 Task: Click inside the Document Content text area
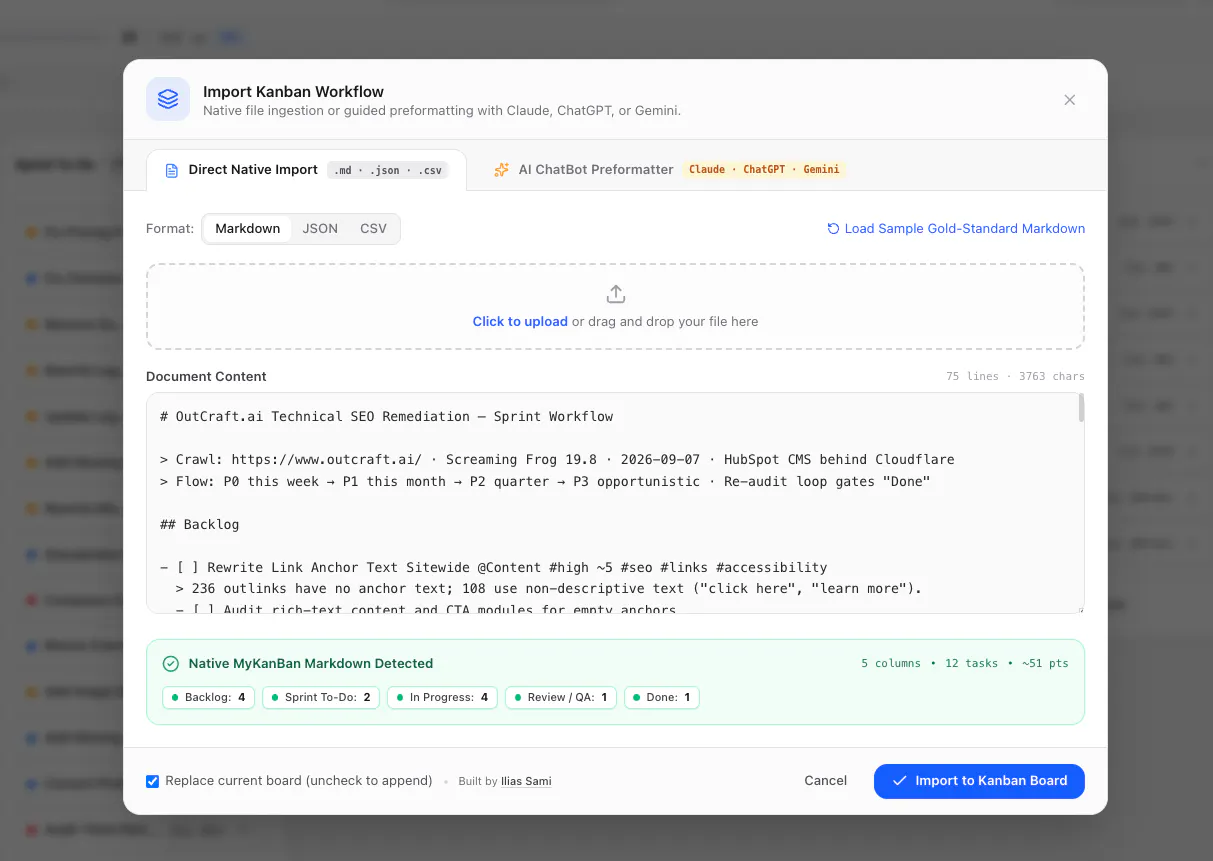click(x=615, y=503)
